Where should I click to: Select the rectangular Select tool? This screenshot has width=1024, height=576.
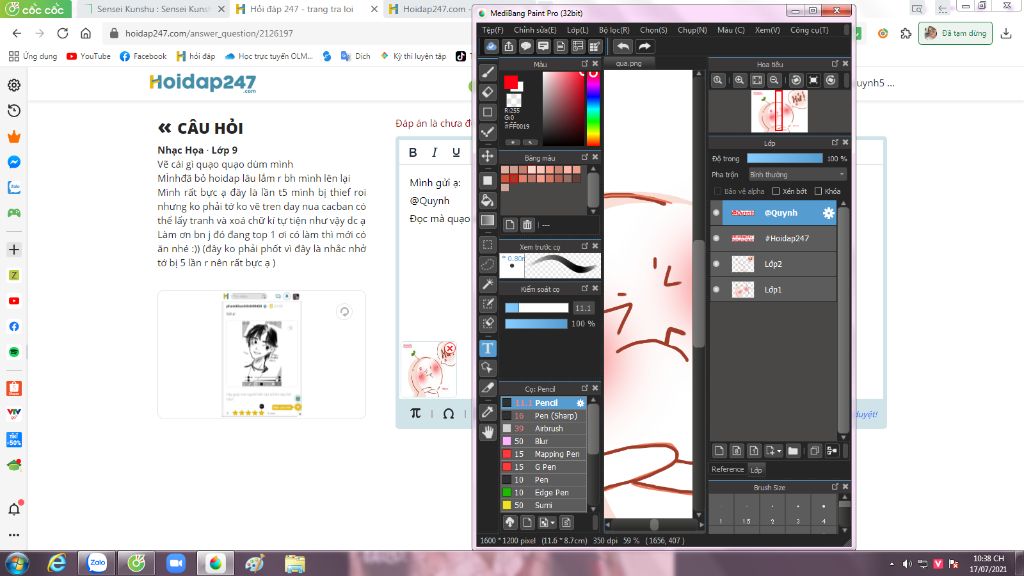coord(488,245)
